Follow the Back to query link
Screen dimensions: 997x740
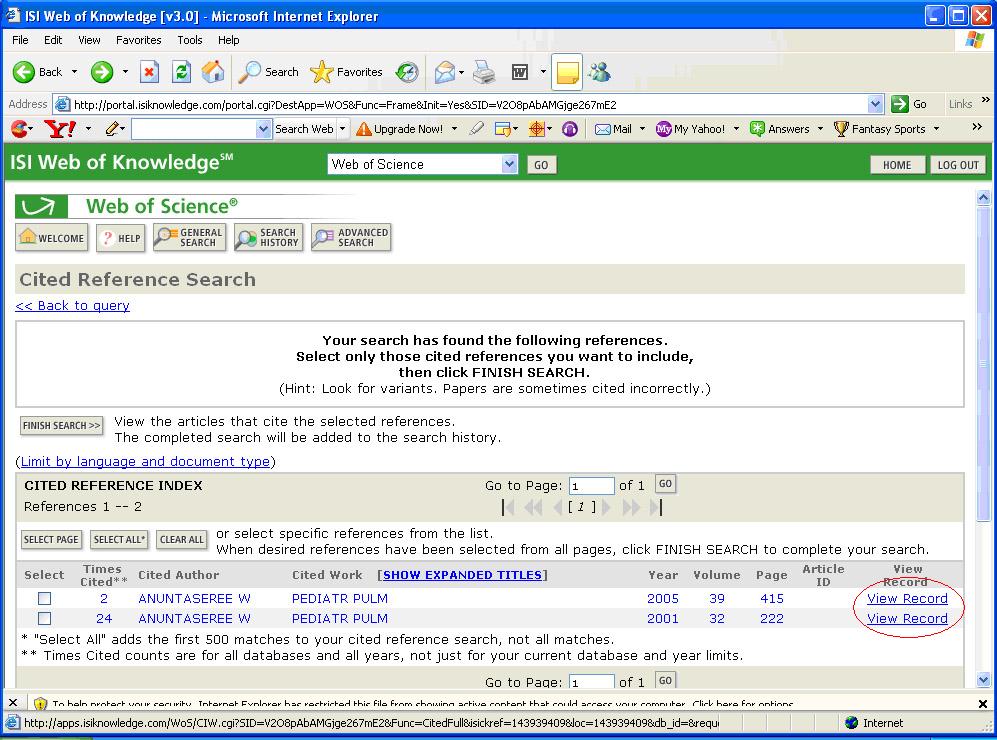(x=72, y=306)
